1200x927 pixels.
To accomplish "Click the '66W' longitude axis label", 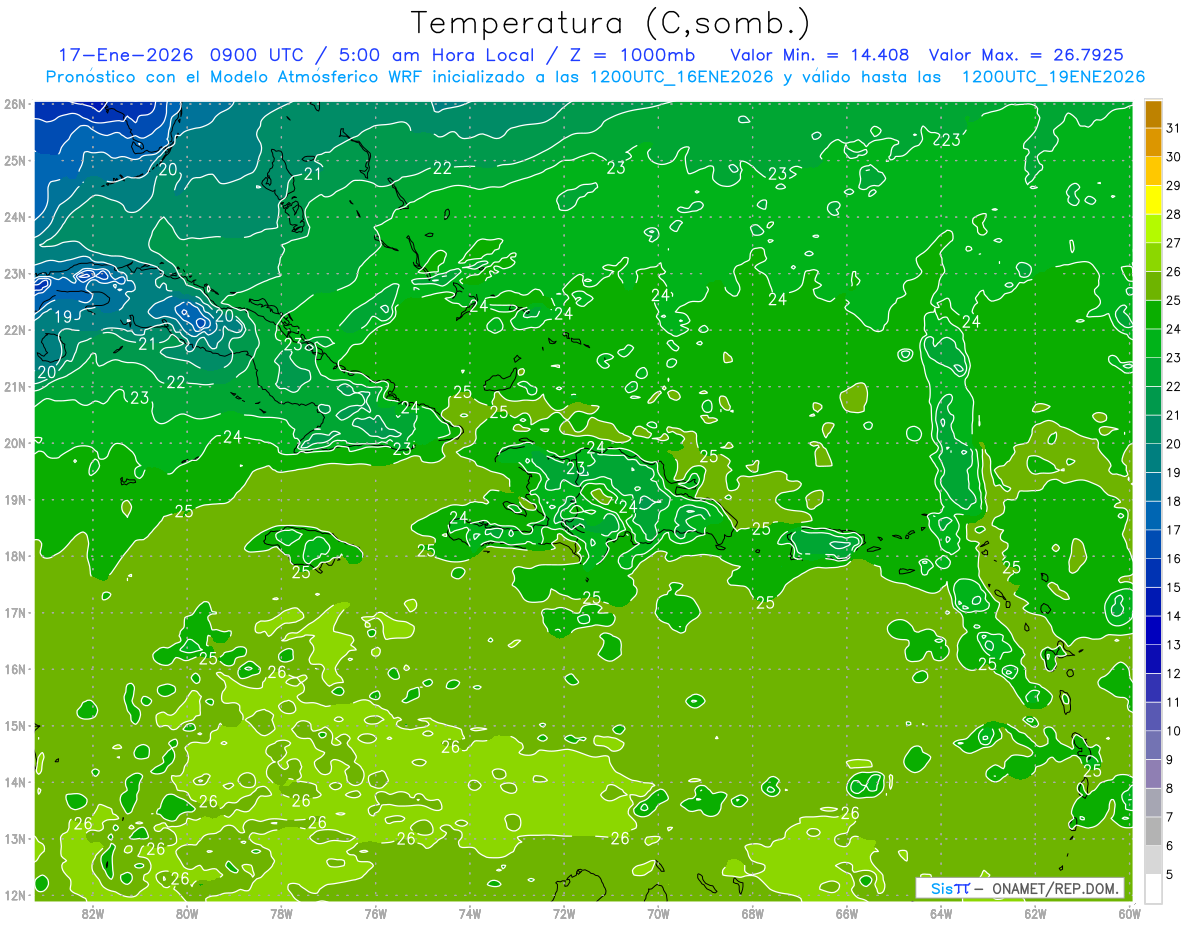I will coord(847,913).
